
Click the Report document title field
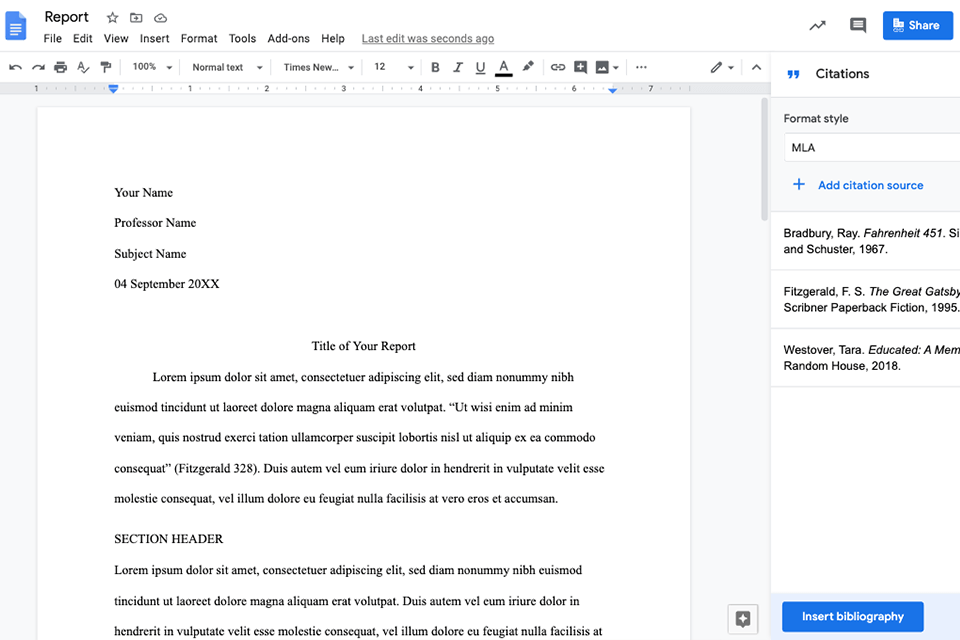67,17
